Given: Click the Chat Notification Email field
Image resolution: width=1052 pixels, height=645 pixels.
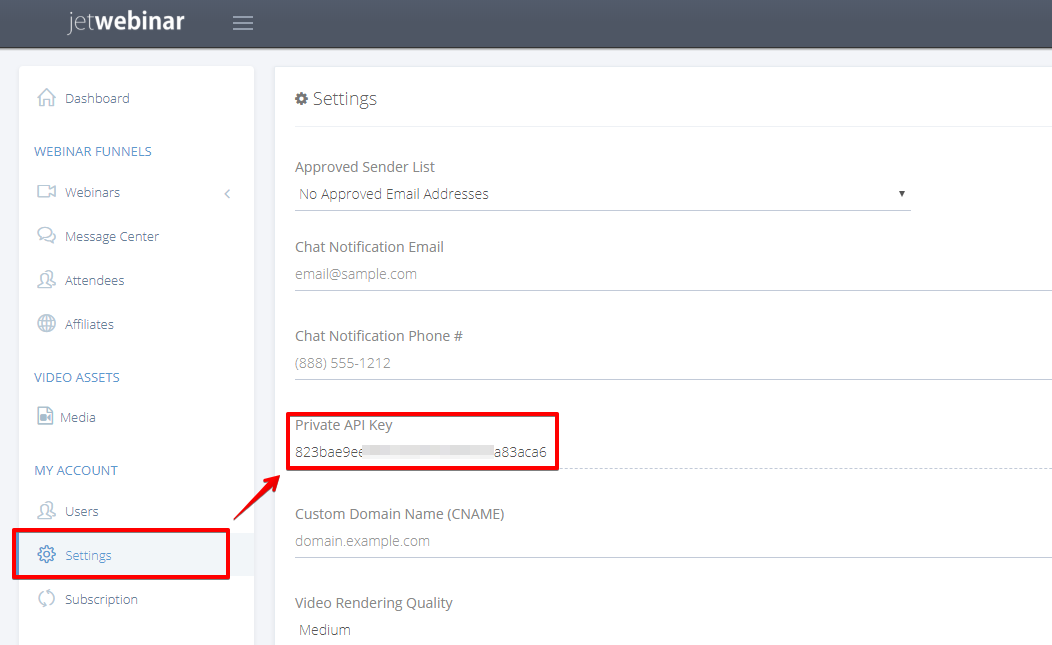Looking at the screenshot, I should (x=673, y=274).
